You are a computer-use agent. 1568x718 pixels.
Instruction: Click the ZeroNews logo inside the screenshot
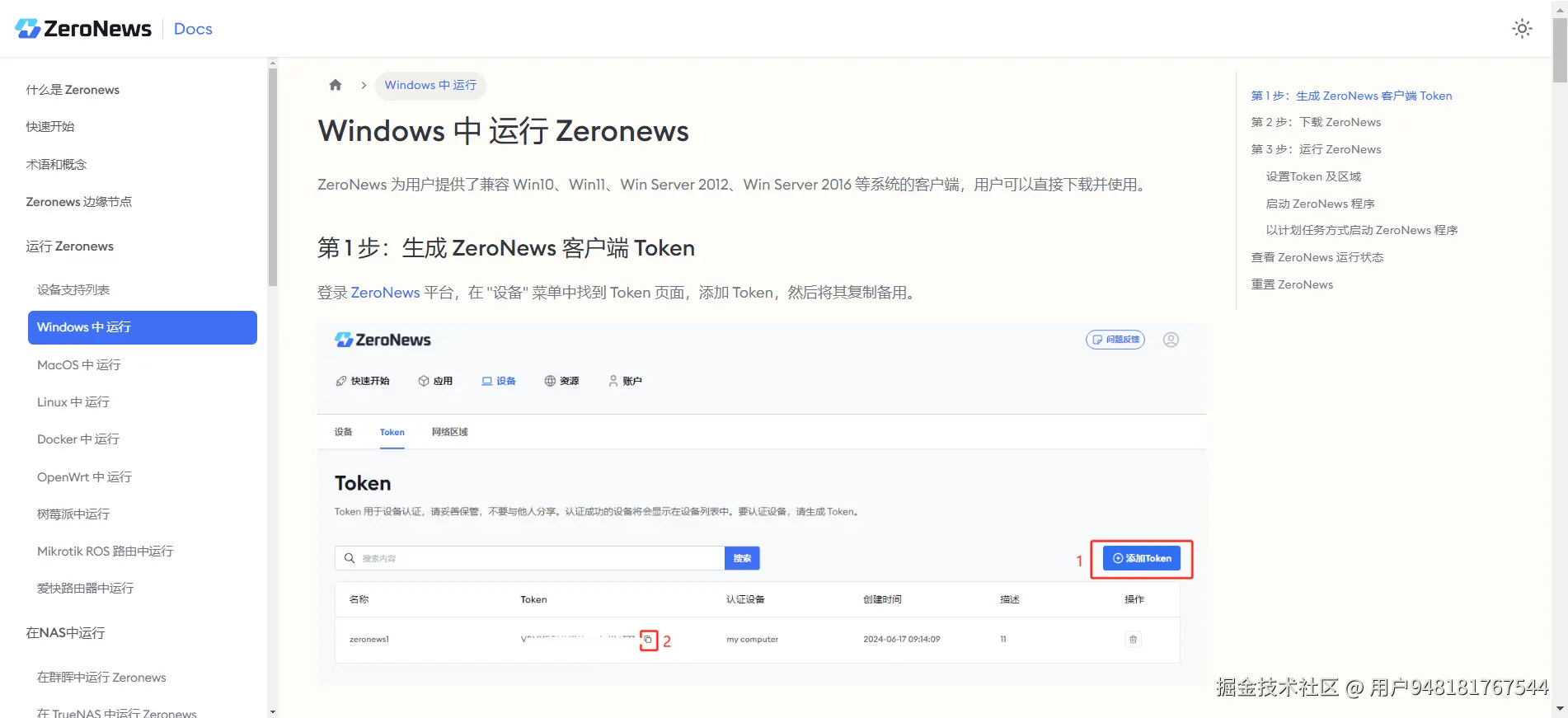click(383, 340)
